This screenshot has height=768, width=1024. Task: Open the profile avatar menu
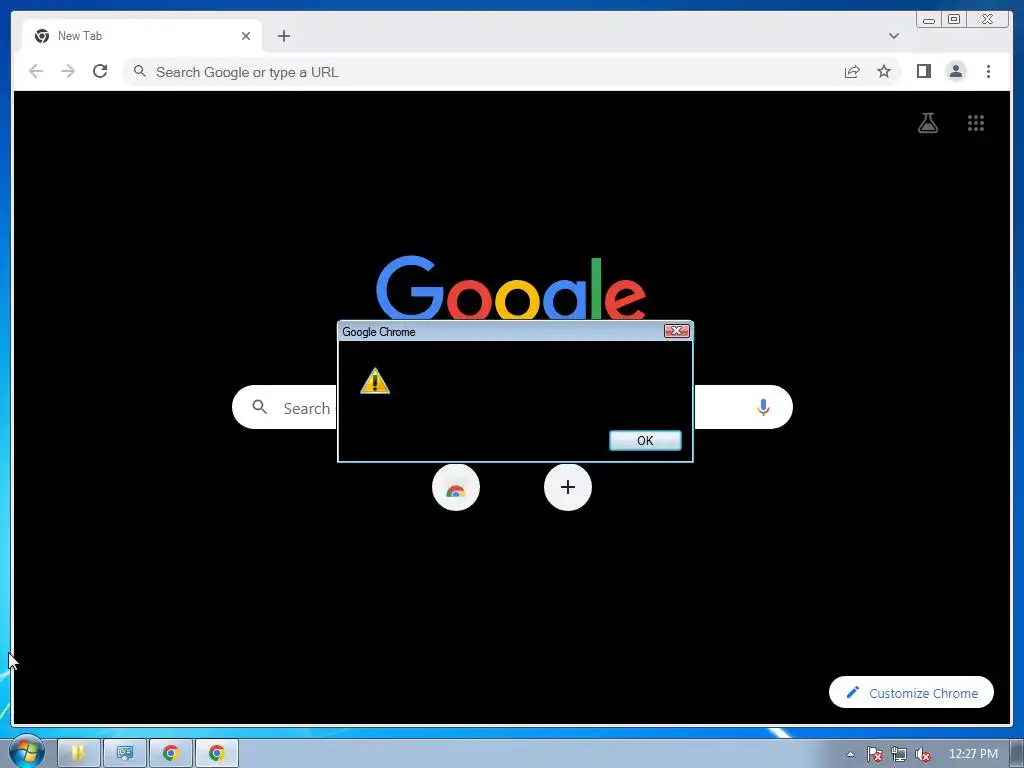tap(955, 71)
